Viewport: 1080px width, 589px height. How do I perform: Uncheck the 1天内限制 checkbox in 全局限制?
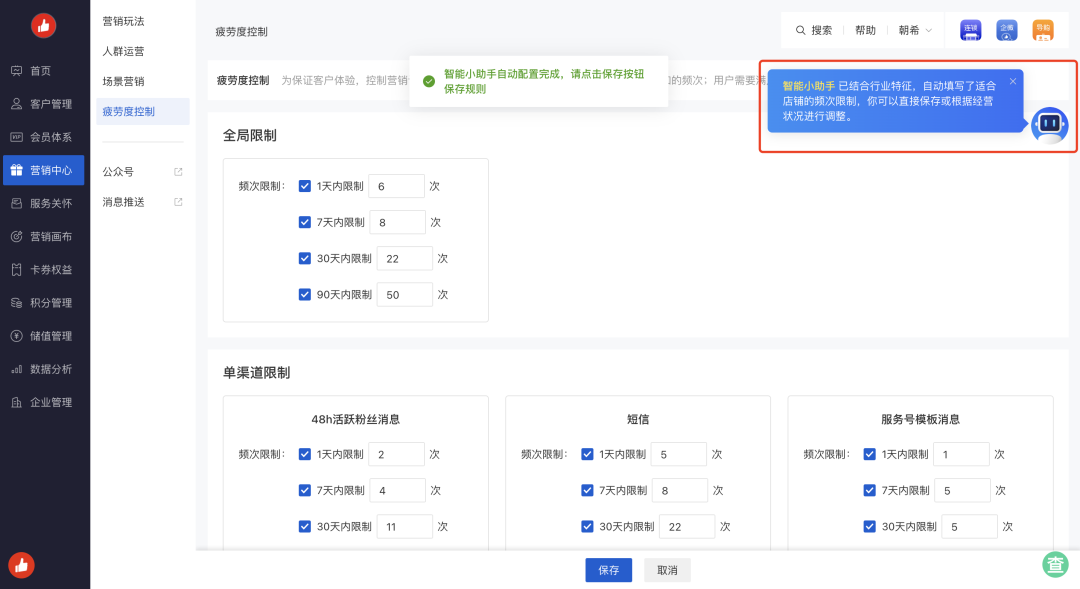(x=305, y=185)
